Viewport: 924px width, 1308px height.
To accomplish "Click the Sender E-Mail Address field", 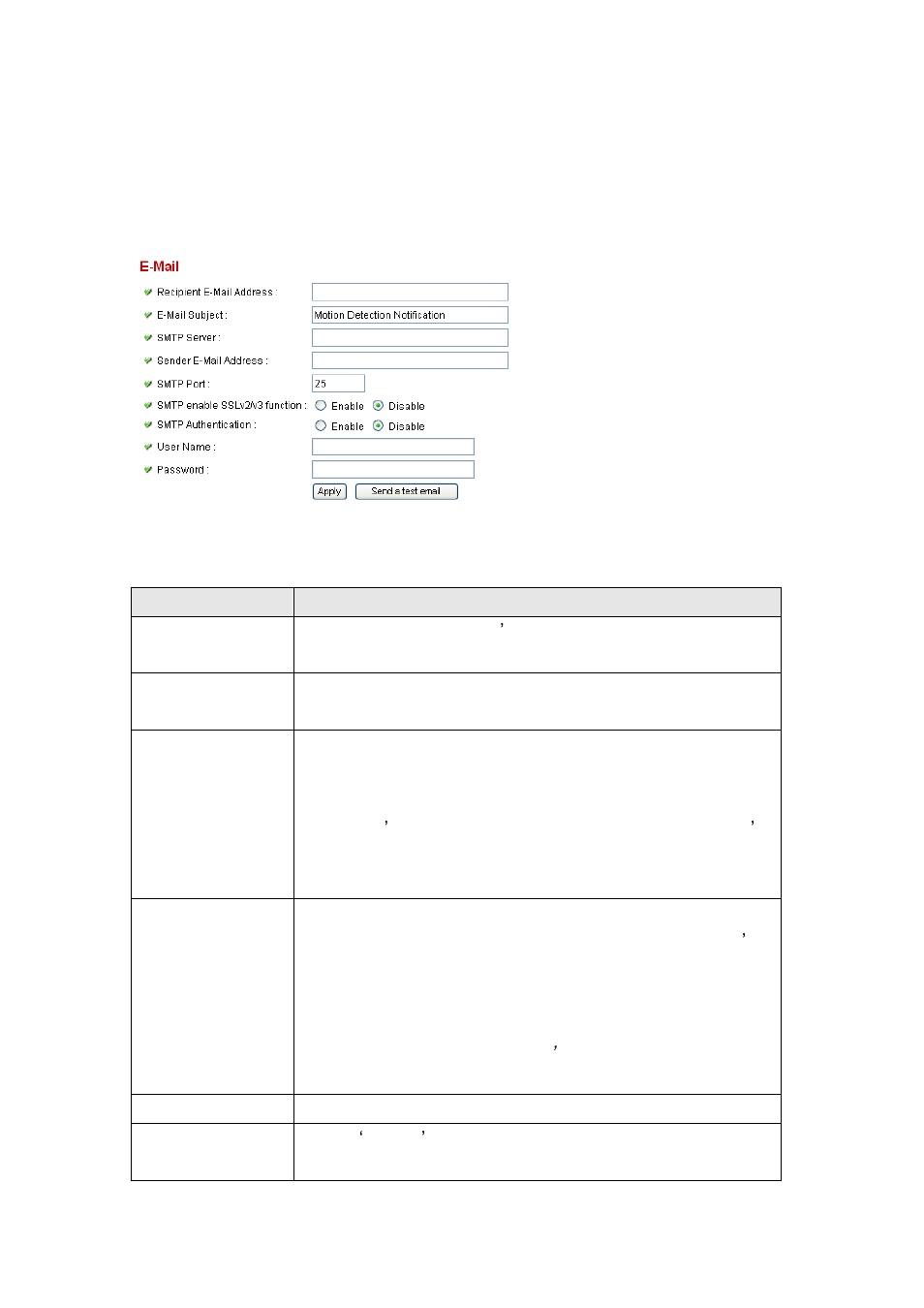I will pos(410,360).
